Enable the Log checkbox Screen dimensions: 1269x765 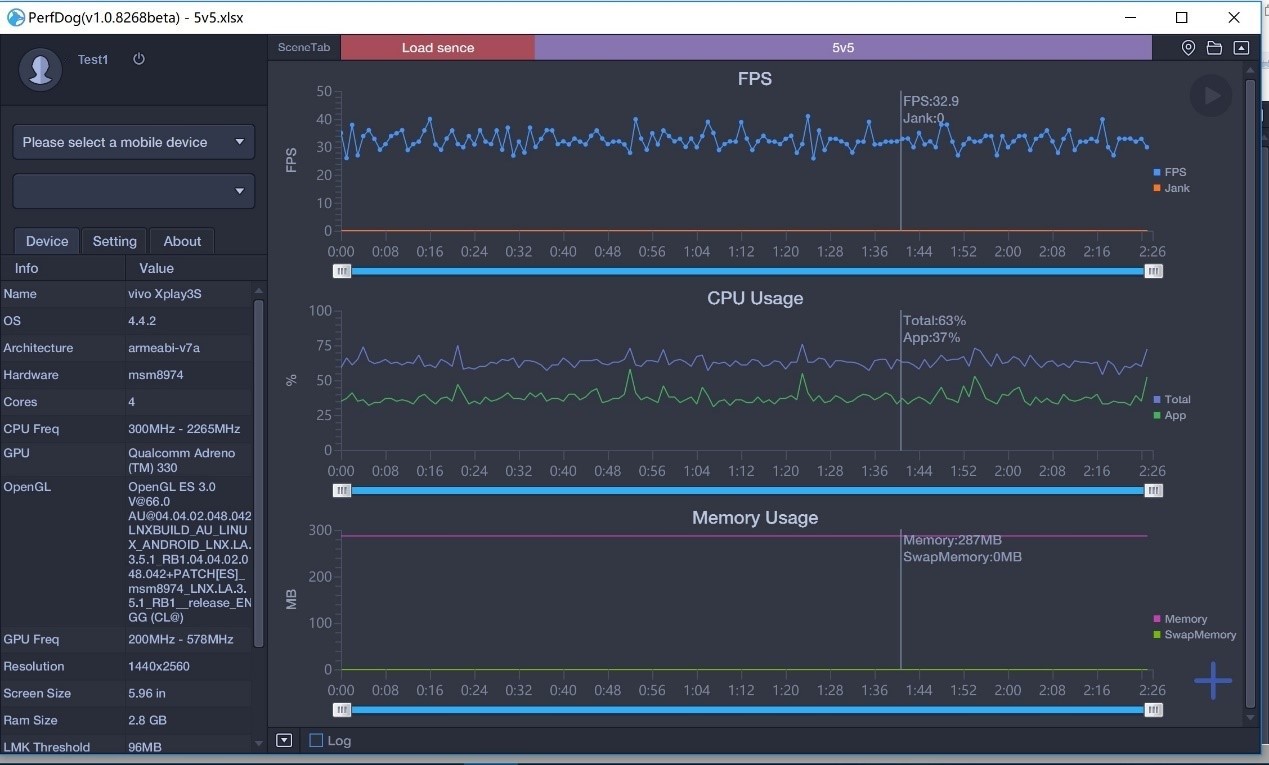click(x=315, y=740)
